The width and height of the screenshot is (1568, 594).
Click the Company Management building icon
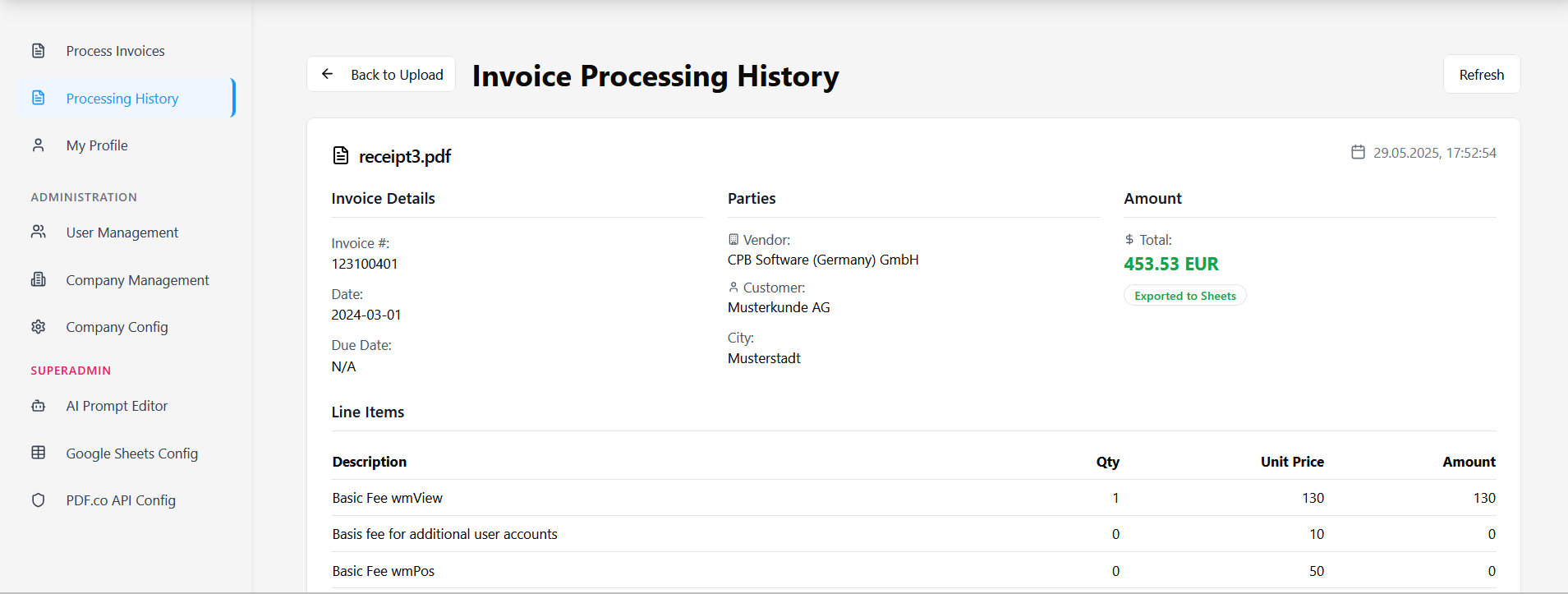39,280
